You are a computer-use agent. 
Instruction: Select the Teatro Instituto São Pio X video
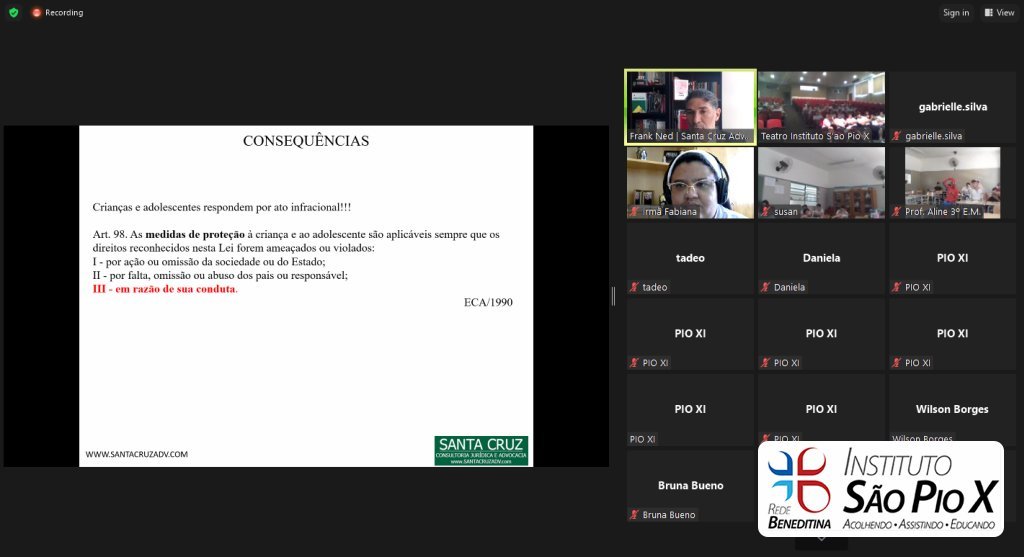(x=821, y=106)
